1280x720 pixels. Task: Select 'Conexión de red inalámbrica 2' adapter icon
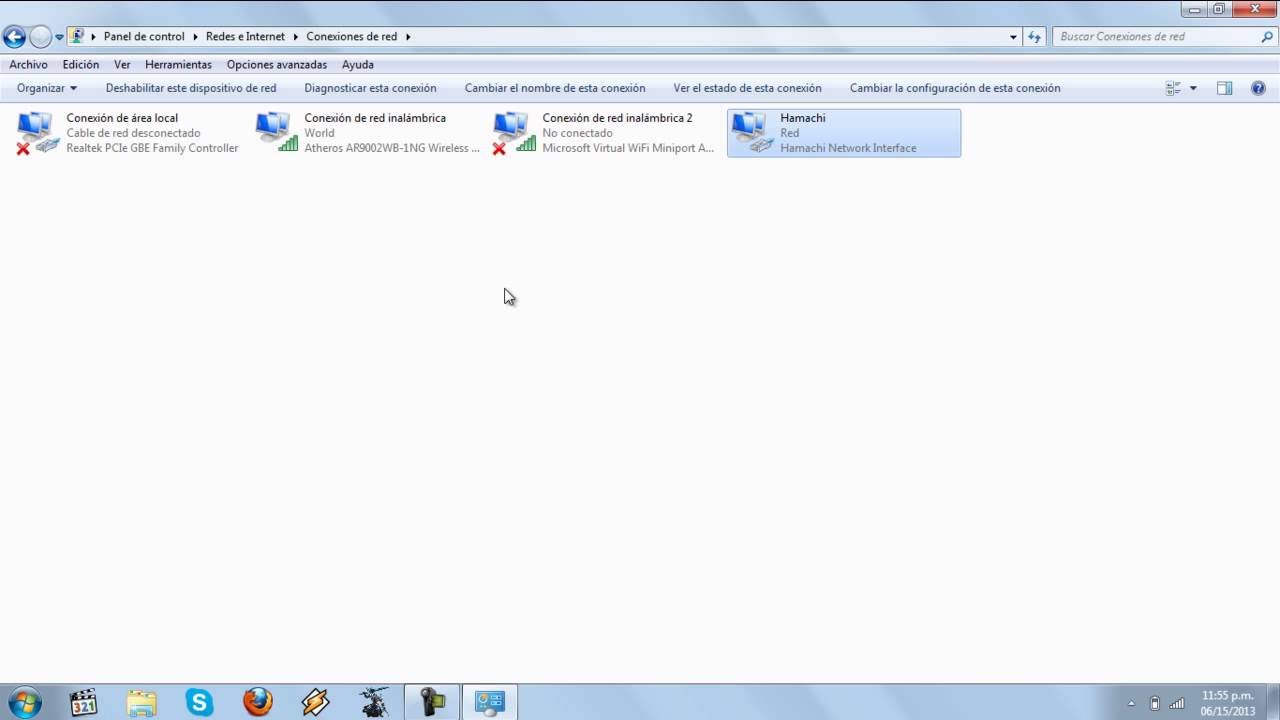pos(514,132)
